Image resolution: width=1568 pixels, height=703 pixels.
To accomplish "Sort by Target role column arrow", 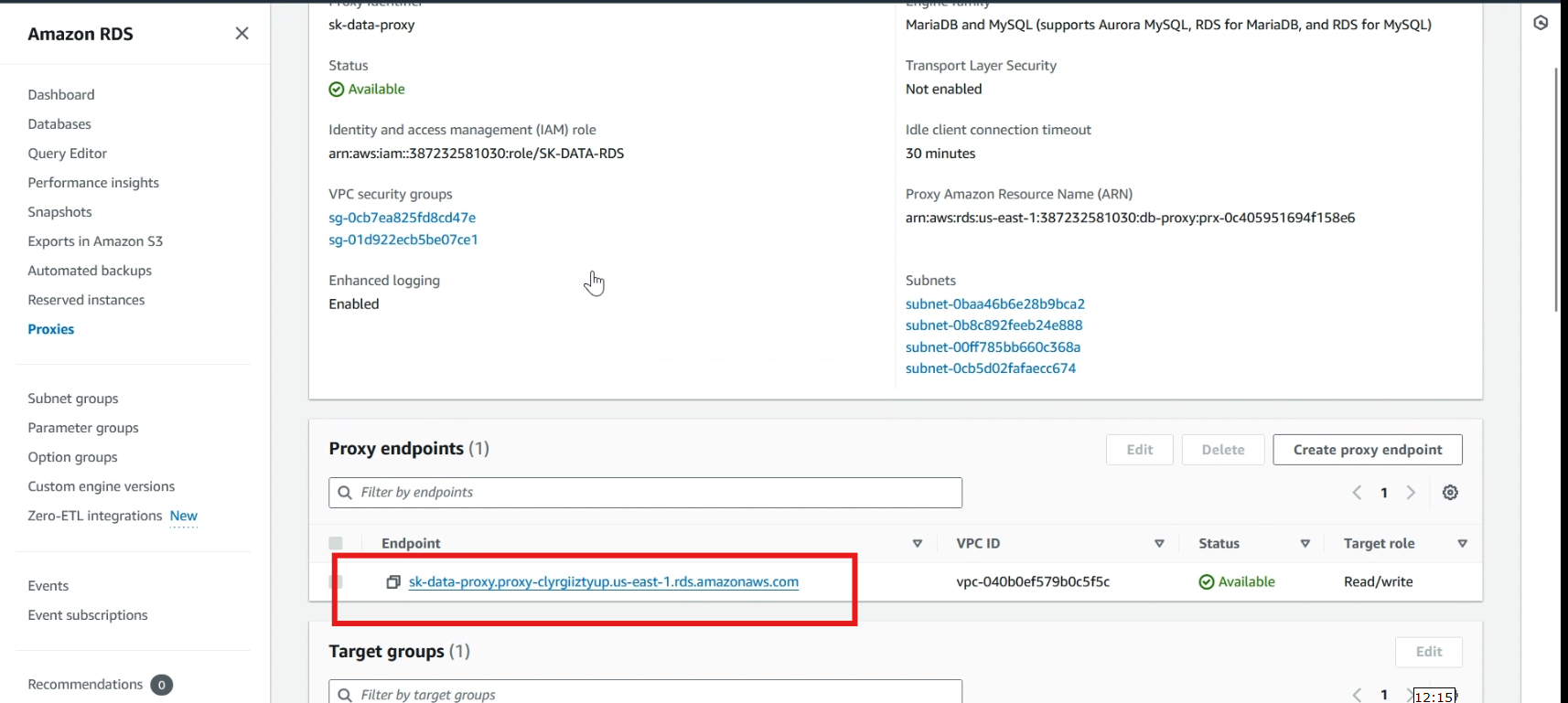I will point(1463,544).
